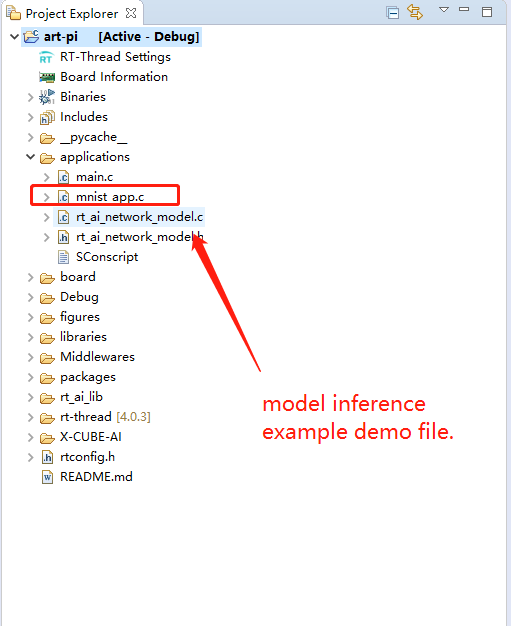Image resolution: width=511 pixels, height=626 pixels.
Task: Select the rtconfig.h header file icon
Action: point(48,457)
